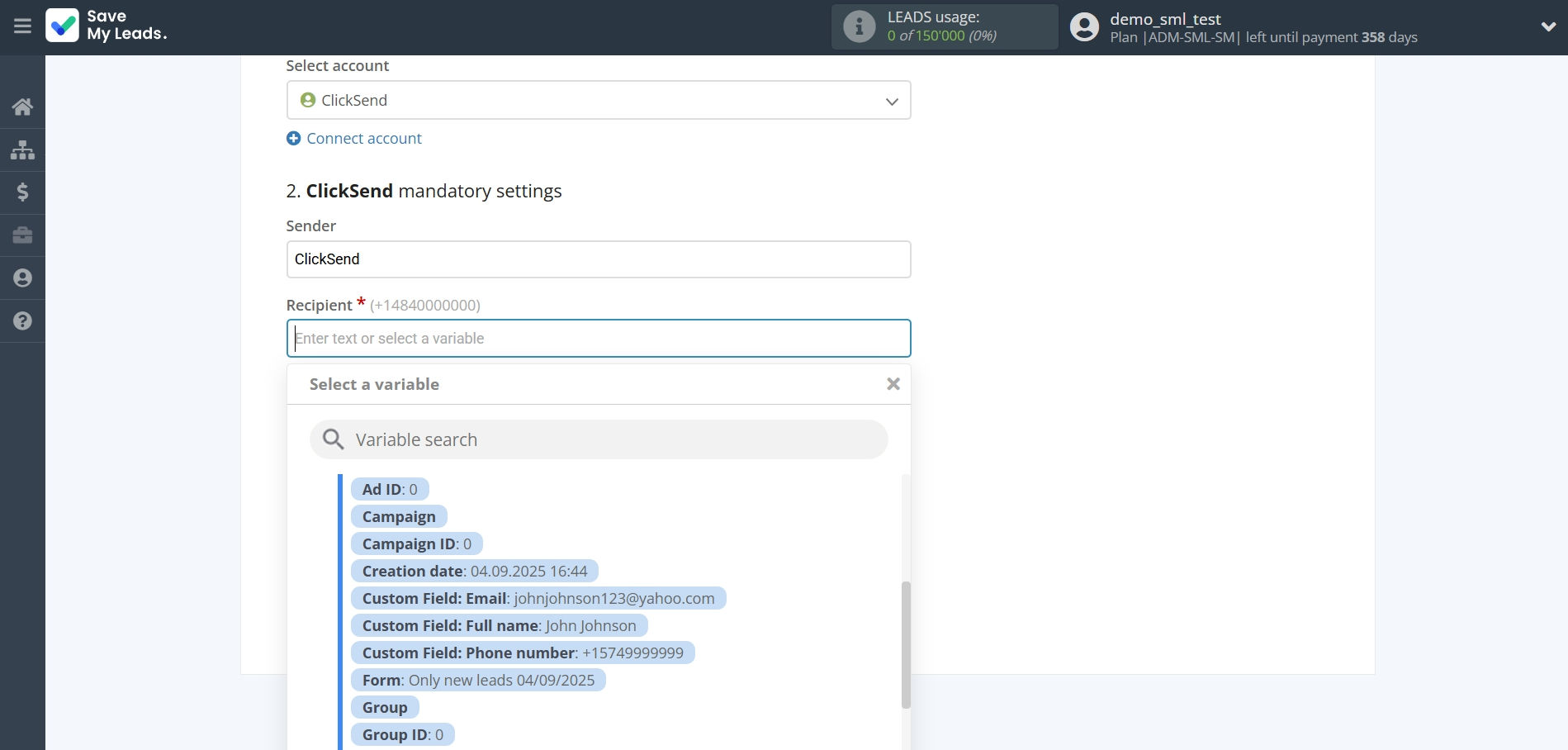Click the variable list scrollbar

tap(906, 644)
